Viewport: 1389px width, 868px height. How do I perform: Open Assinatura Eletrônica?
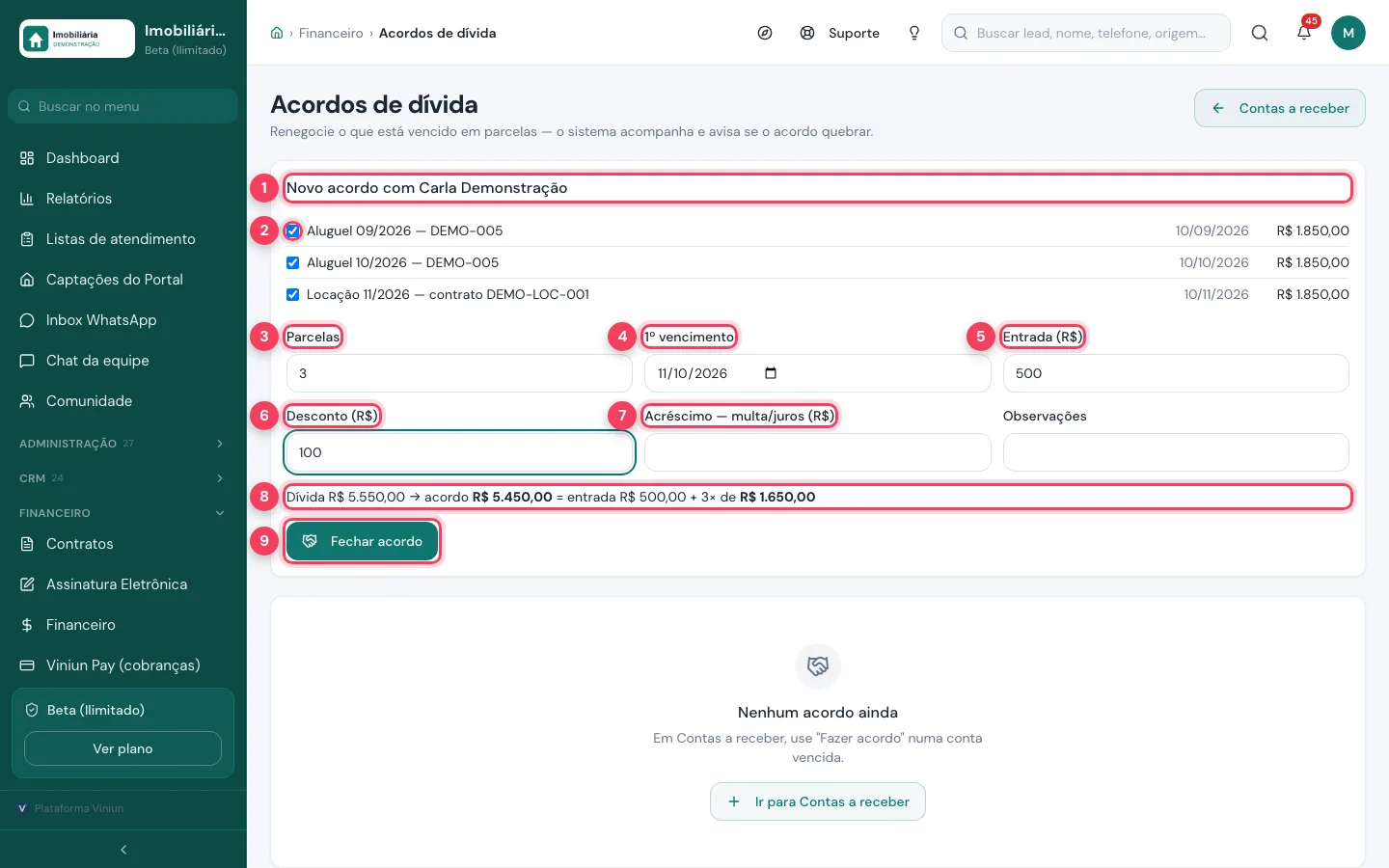pyautogui.click(x=123, y=584)
